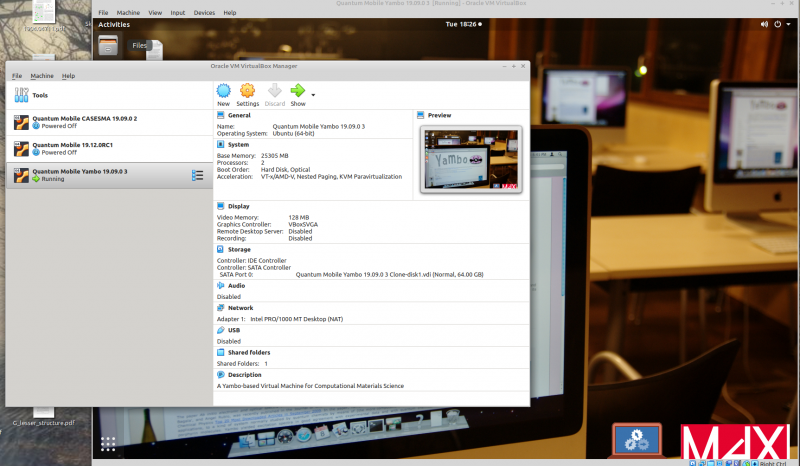Open View menu of the running VM window
This screenshot has width=800, height=466.
155,12
